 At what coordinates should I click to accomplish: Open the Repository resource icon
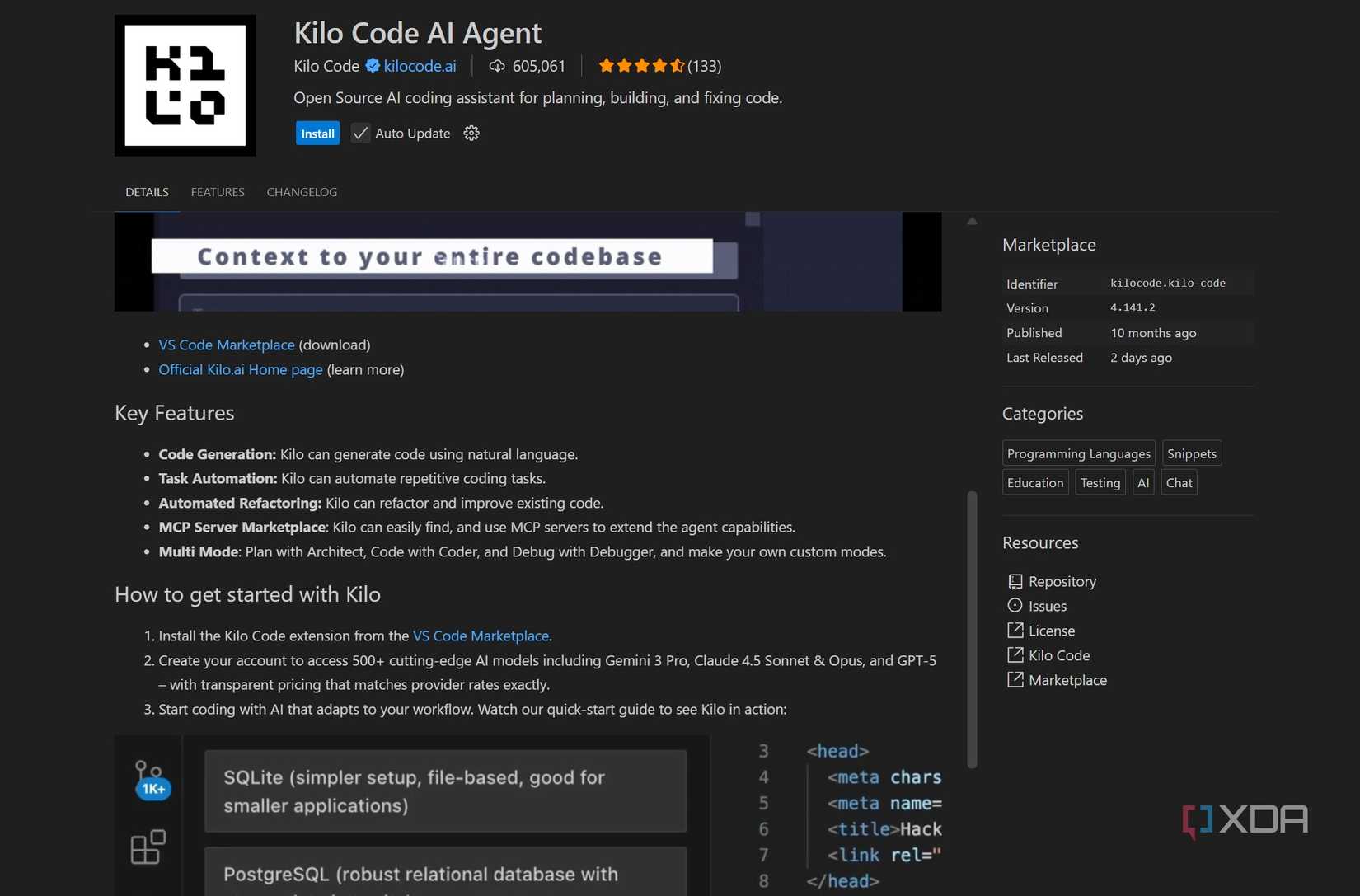(1015, 581)
